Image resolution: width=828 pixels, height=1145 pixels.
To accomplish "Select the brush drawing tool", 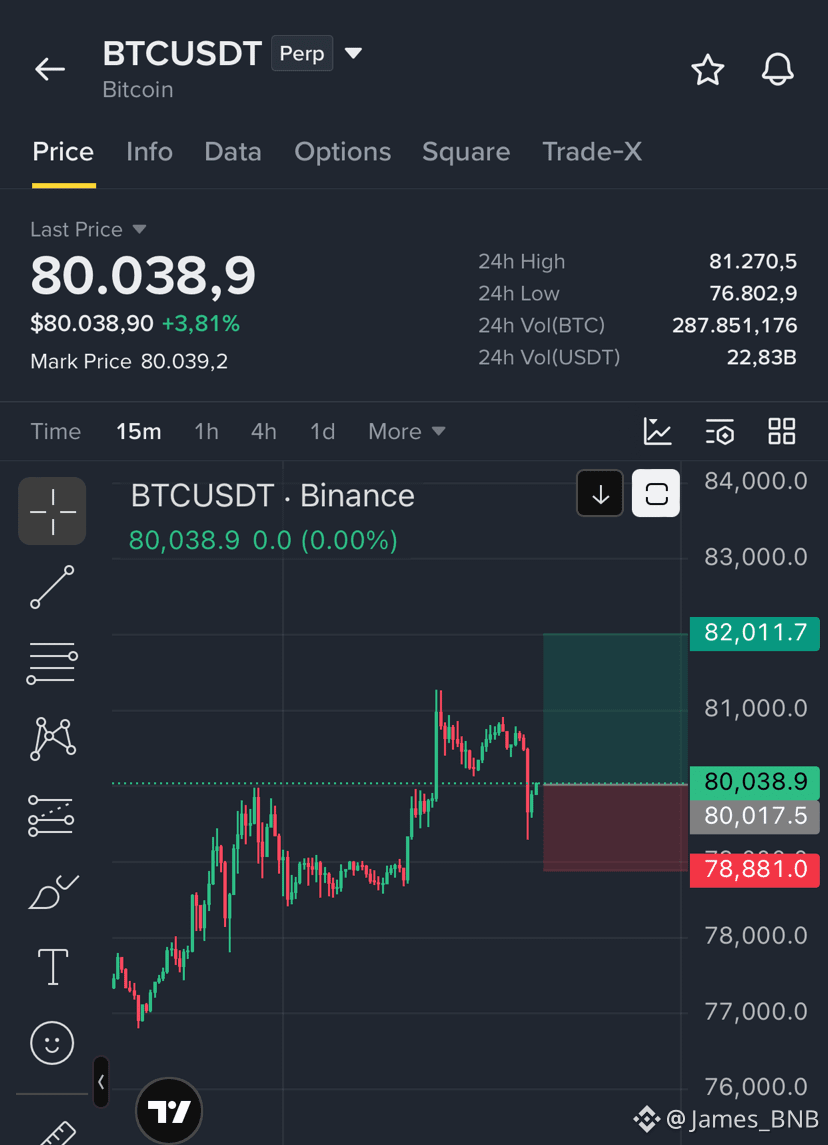I will [x=53, y=891].
